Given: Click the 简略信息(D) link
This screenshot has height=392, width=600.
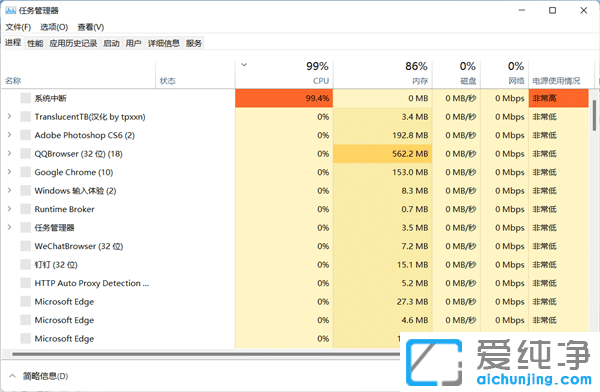Looking at the screenshot, I should pyautogui.click(x=46, y=376).
